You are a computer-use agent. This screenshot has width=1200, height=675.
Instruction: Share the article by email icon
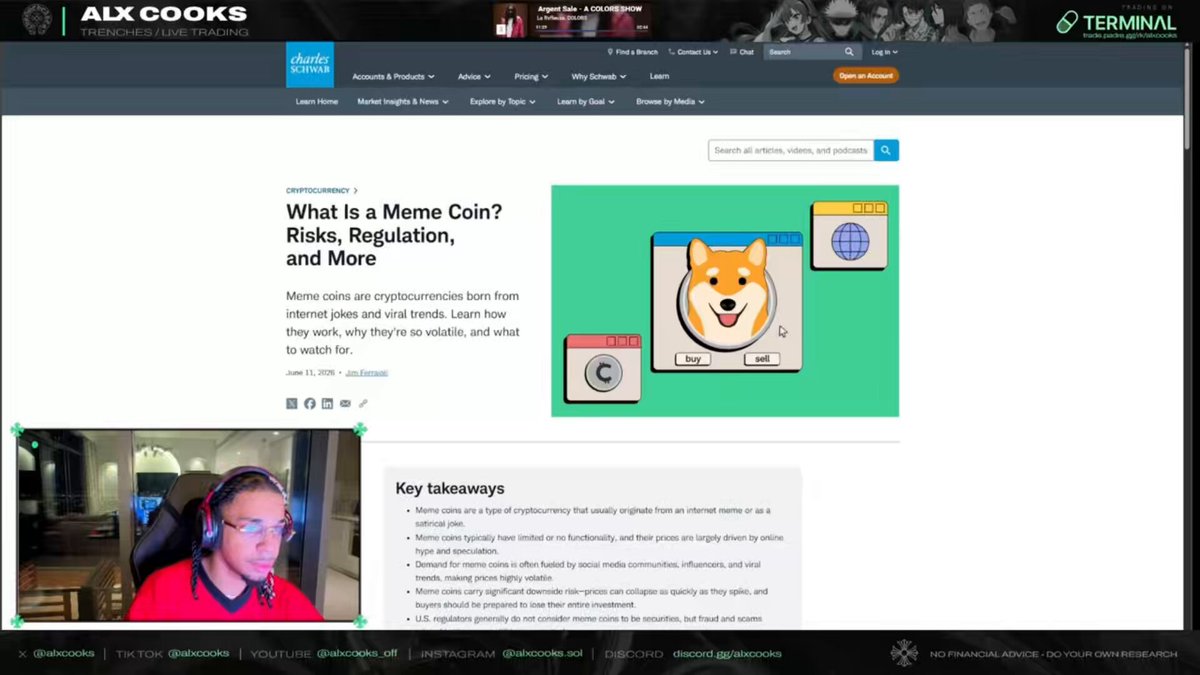(x=345, y=404)
